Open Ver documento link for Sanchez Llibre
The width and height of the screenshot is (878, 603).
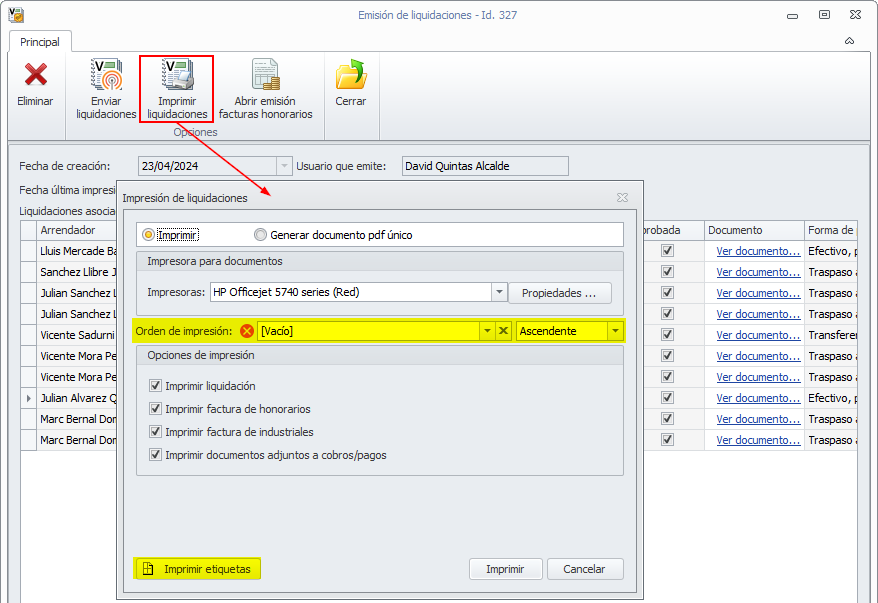(x=758, y=272)
